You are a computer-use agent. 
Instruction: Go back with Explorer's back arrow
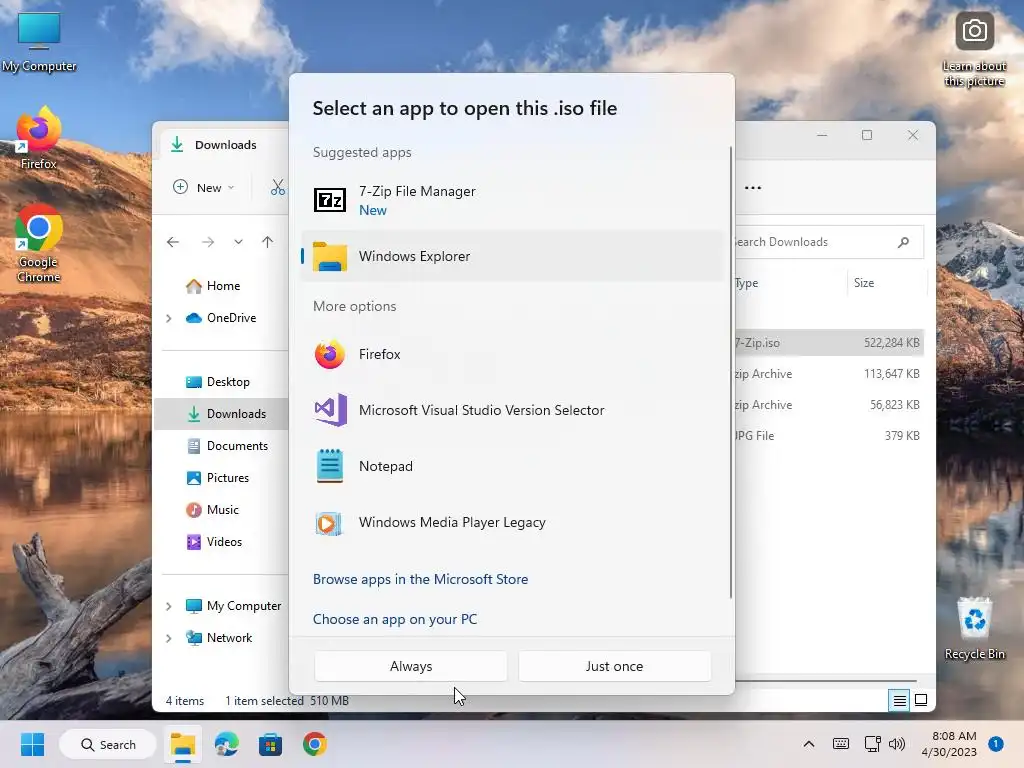pyautogui.click(x=173, y=242)
